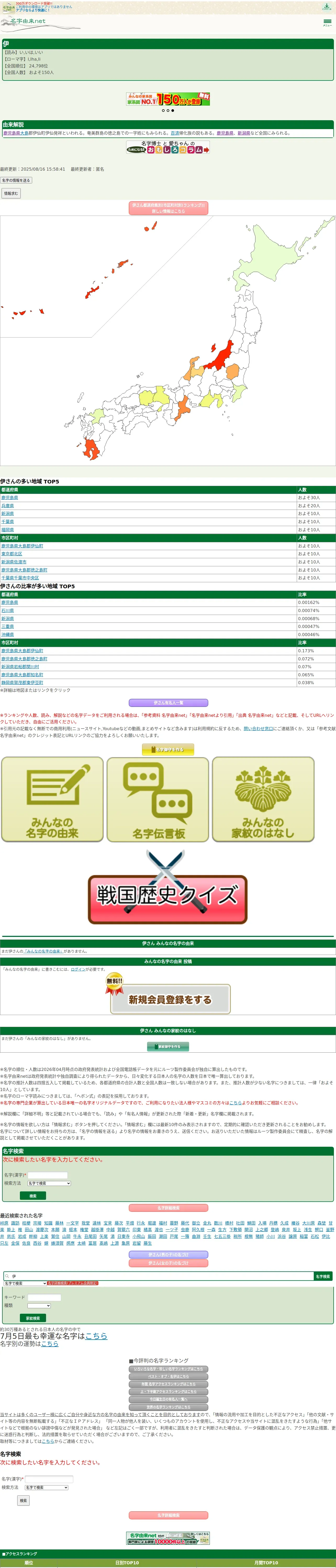Select the last carousel dot under the banner

[172, 111]
